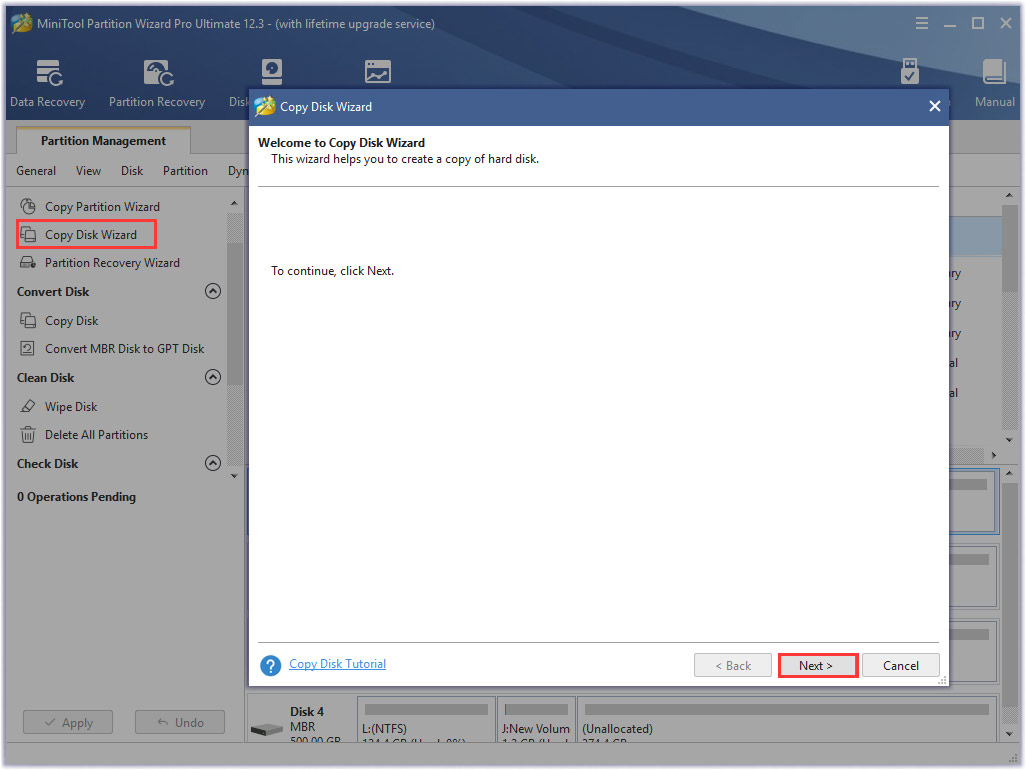Click Next in Copy Disk Wizard
Screen dimensions: 1027x770
coord(817,665)
